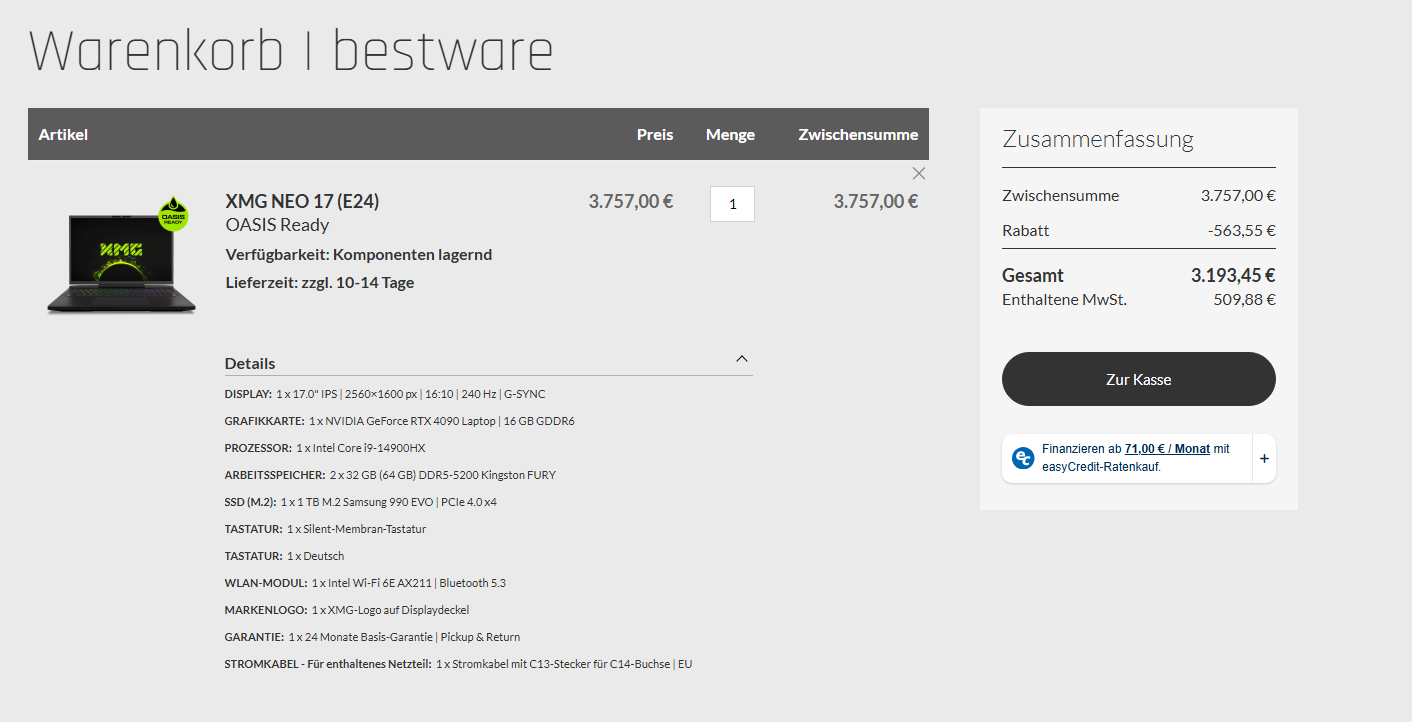The image size is (1412, 722).
Task: Select the OASIS Ready subtitle text
Action: [x=278, y=225]
